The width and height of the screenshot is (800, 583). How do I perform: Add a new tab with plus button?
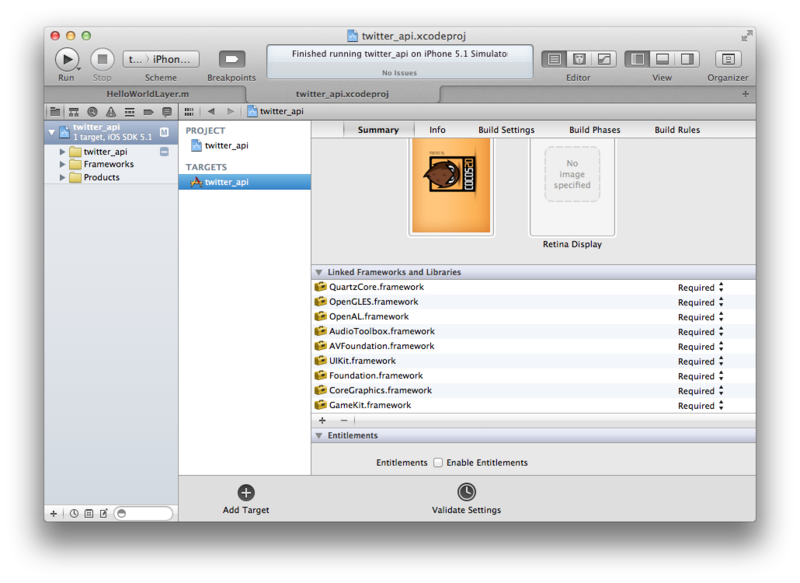(745, 94)
